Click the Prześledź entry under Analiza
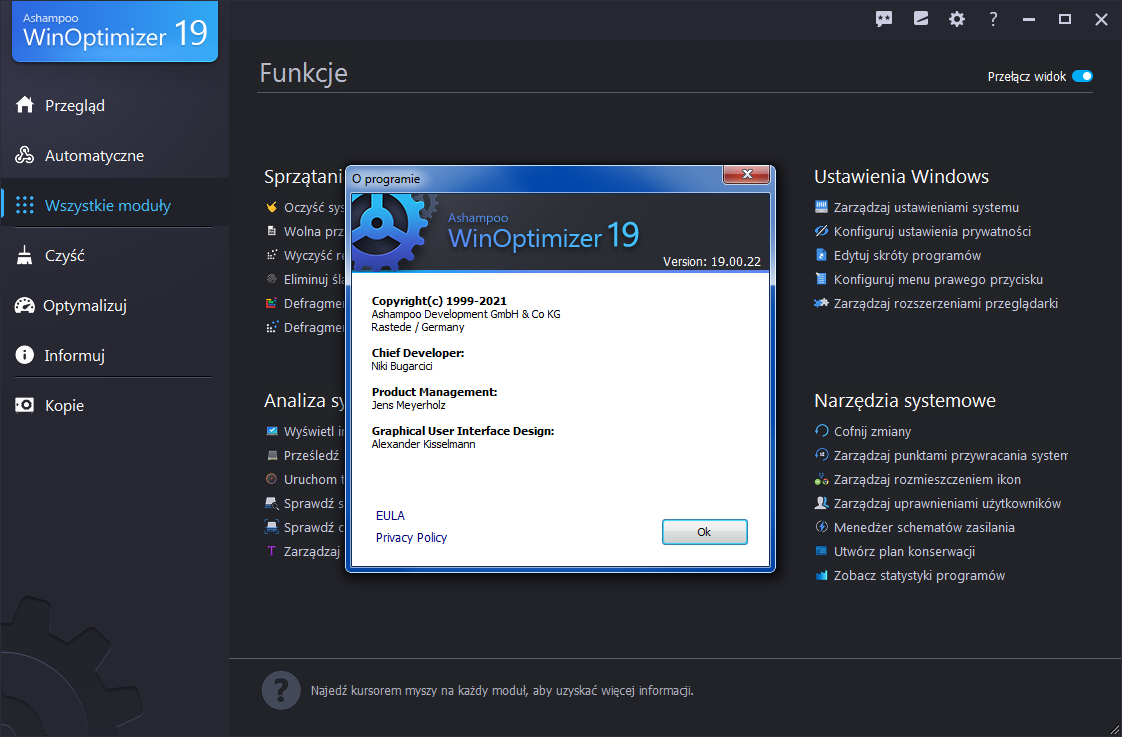Image resolution: width=1122 pixels, height=737 pixels. tap(305, 455)
